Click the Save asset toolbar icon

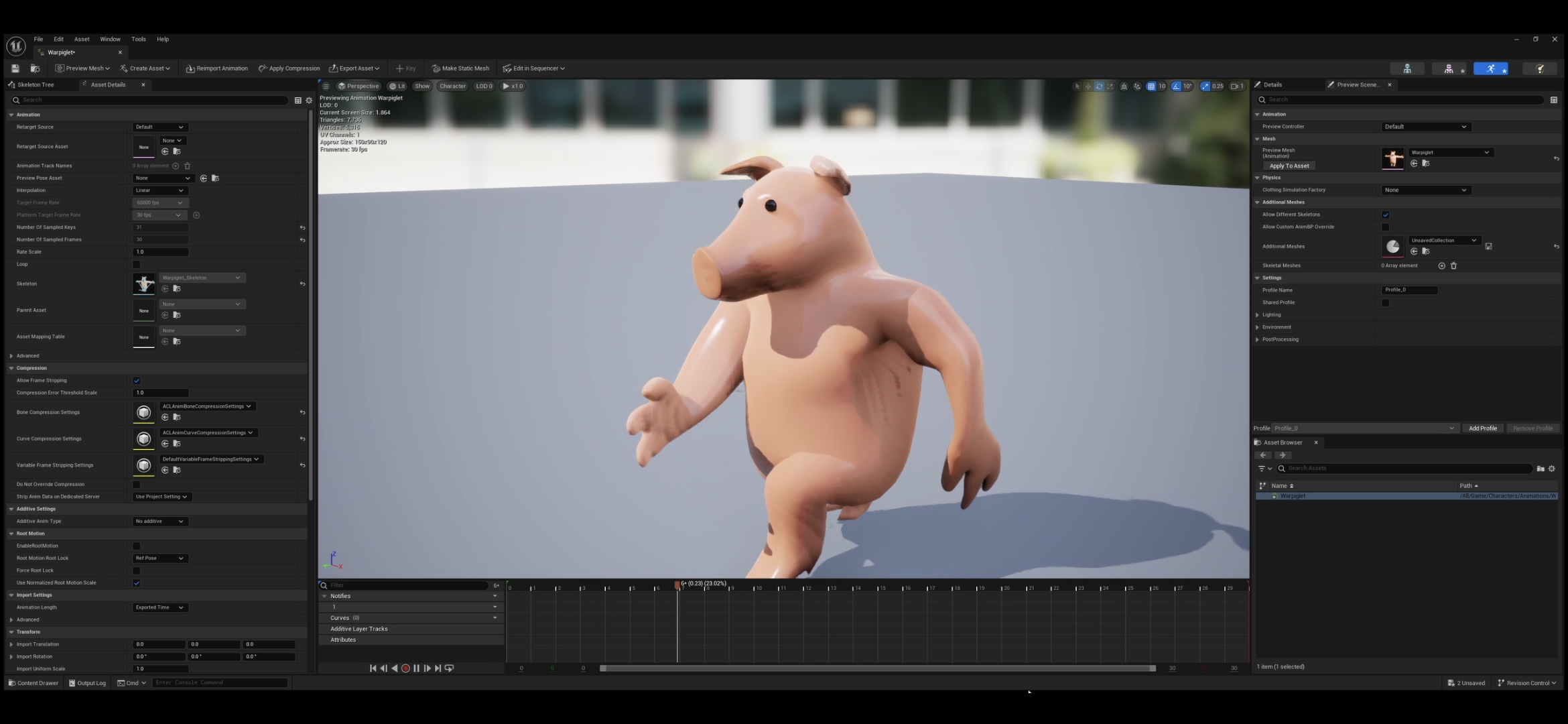pyautogui.click(x=15, y=68)
